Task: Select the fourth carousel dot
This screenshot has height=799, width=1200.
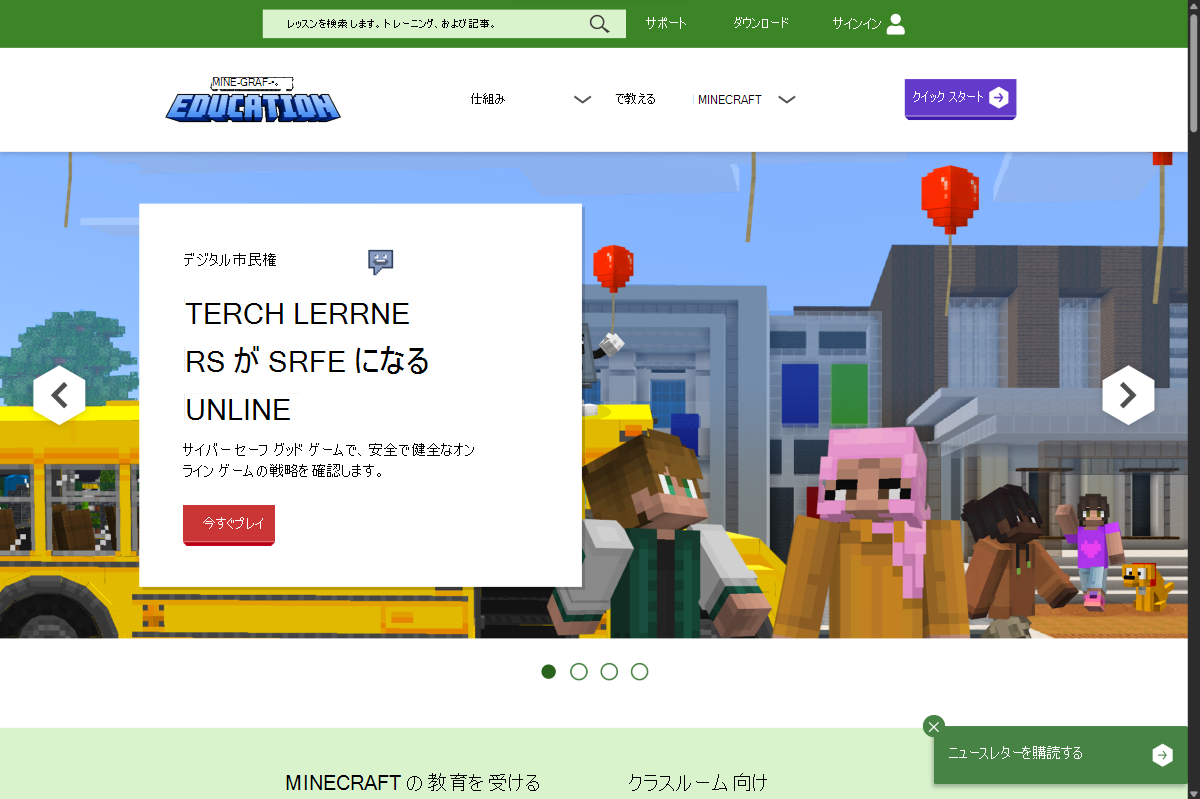Action: pyautogui.click(x=640, y=671)
